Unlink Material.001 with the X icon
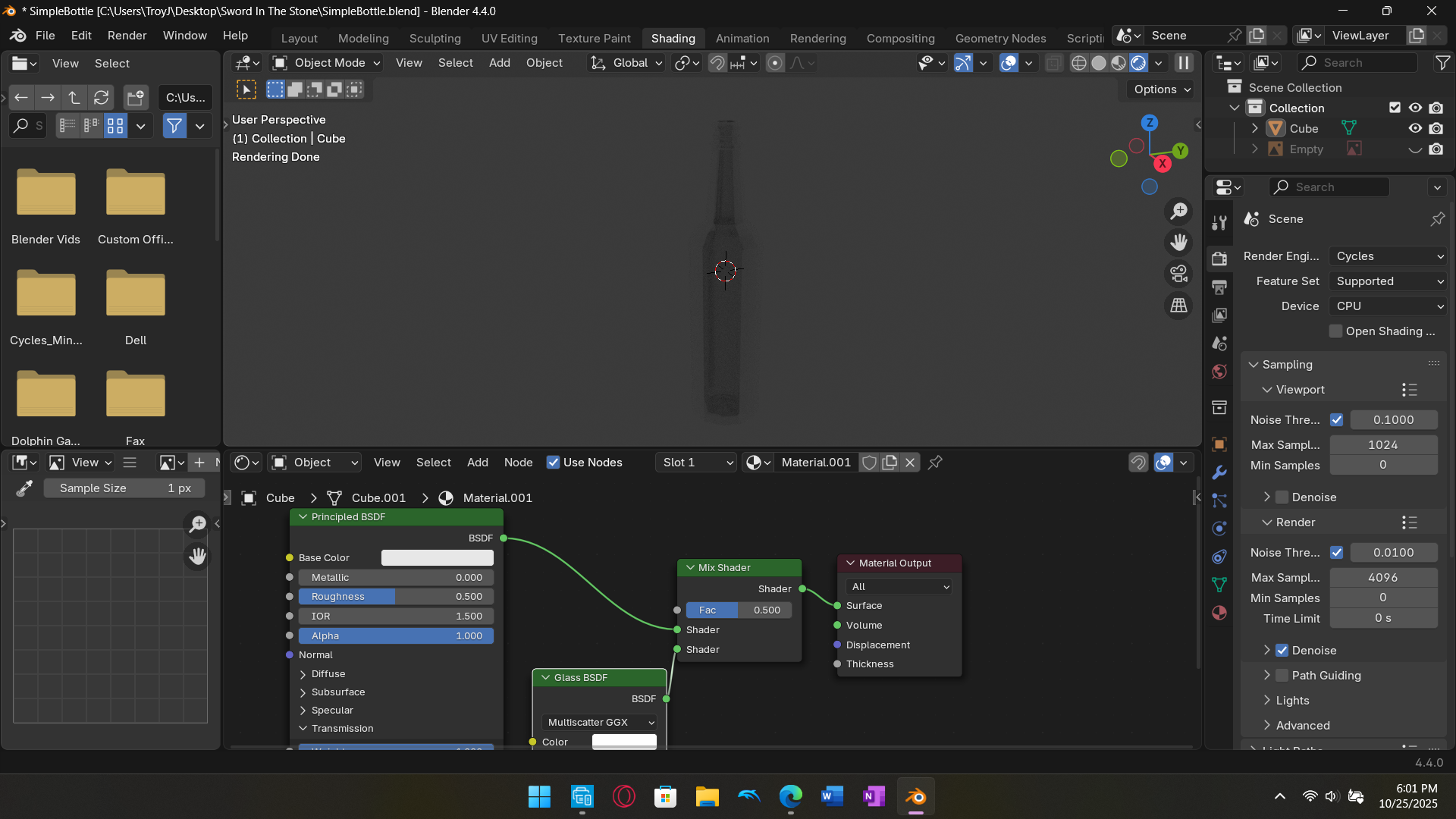Viewport: 1456px width, 819px height. pos(910,463)
